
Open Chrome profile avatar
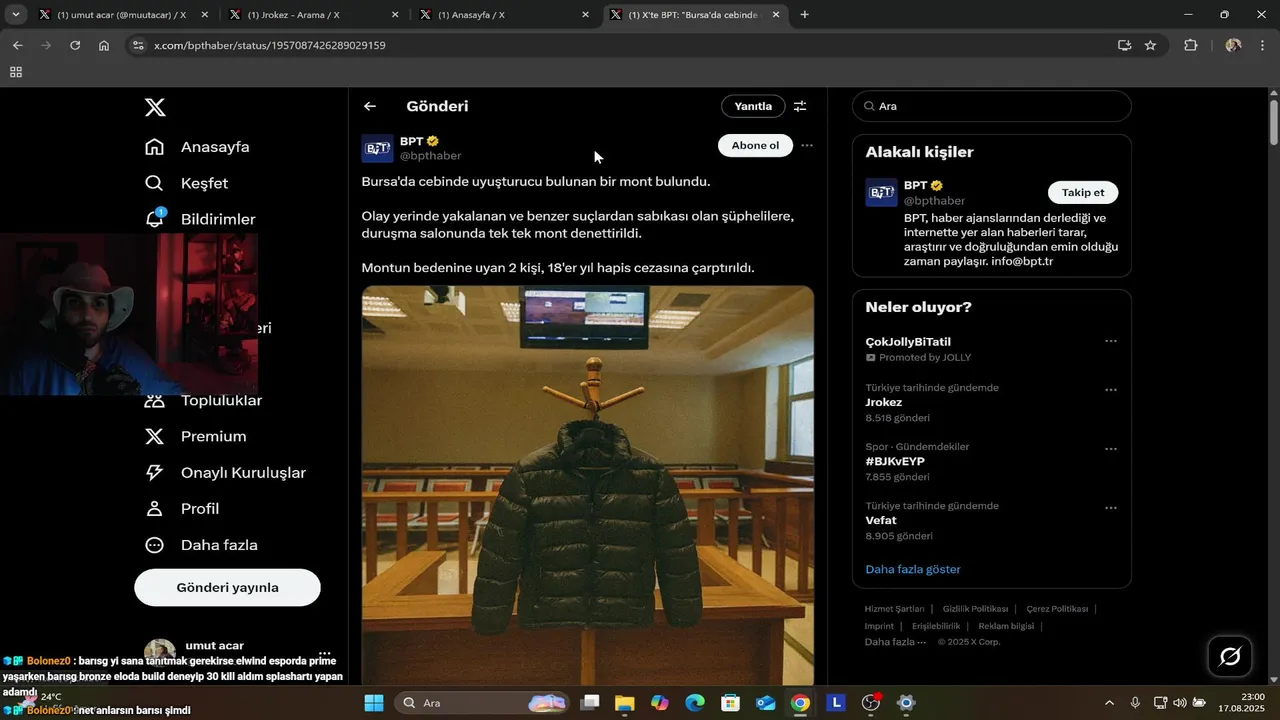(1233, 45)
